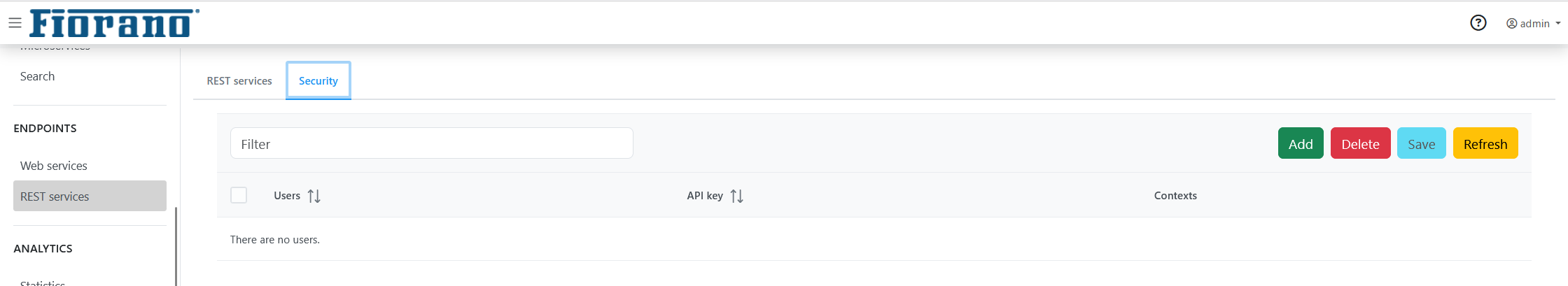Click the yellow Refresh button

(1485, 143)
